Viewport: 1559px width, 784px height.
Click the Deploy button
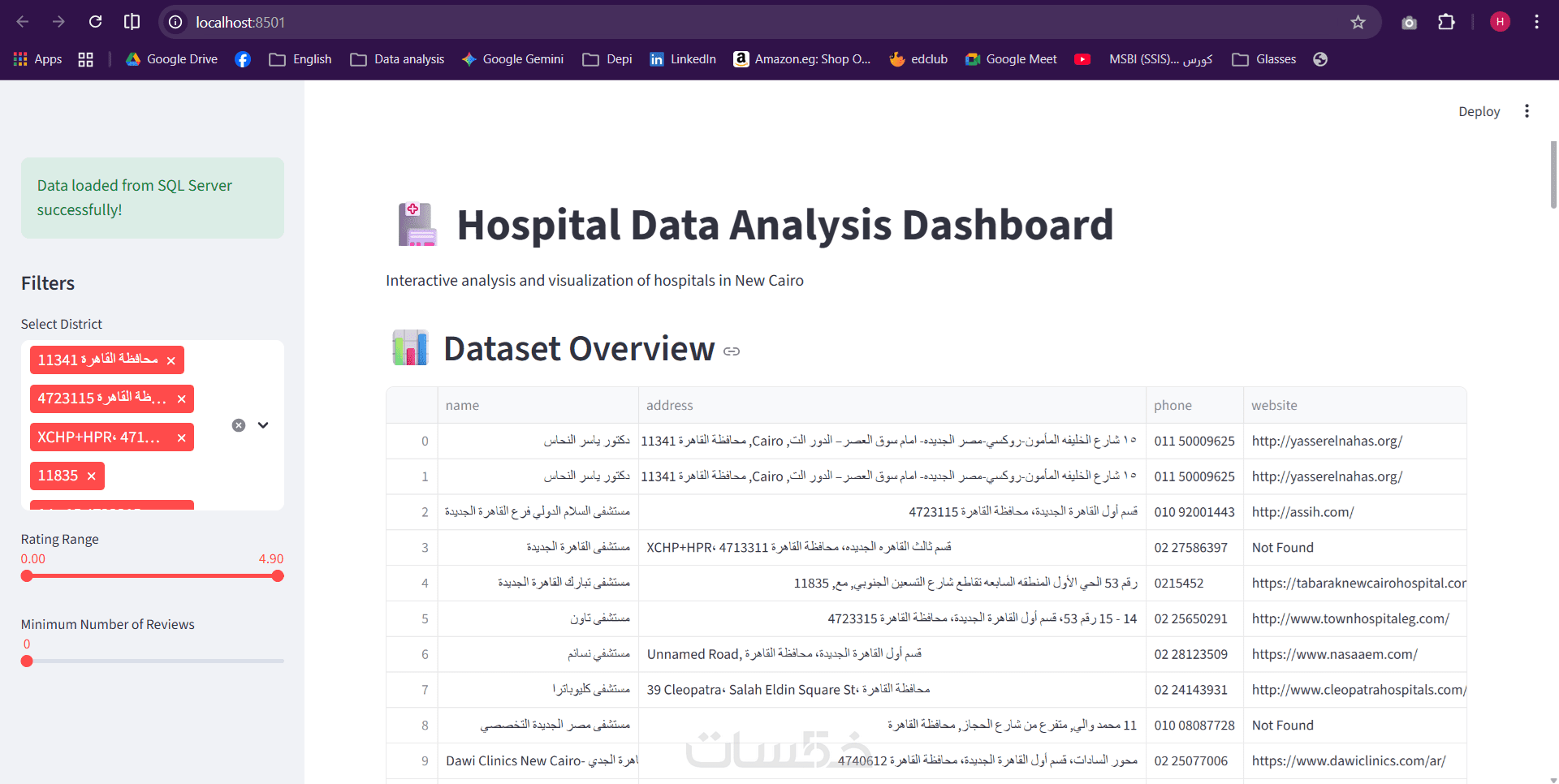click(1479, 111)
